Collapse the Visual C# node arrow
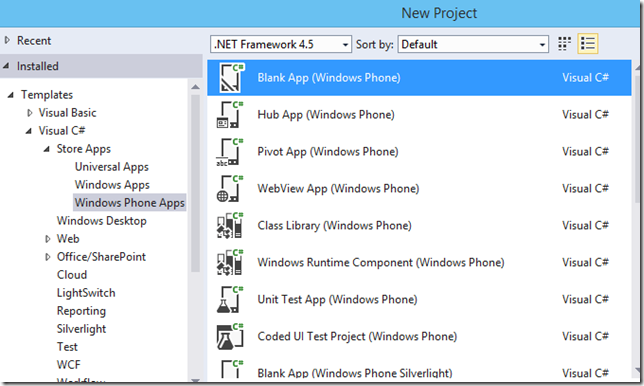Image resolution: width=644 pixels, height=386 pixels. (28, 131)
